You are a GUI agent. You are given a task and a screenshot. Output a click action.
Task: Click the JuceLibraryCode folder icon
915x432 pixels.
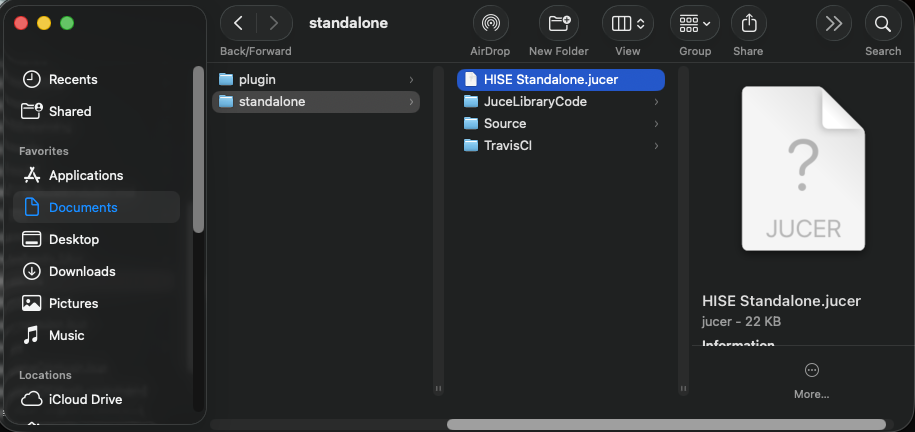pos(471,102)
